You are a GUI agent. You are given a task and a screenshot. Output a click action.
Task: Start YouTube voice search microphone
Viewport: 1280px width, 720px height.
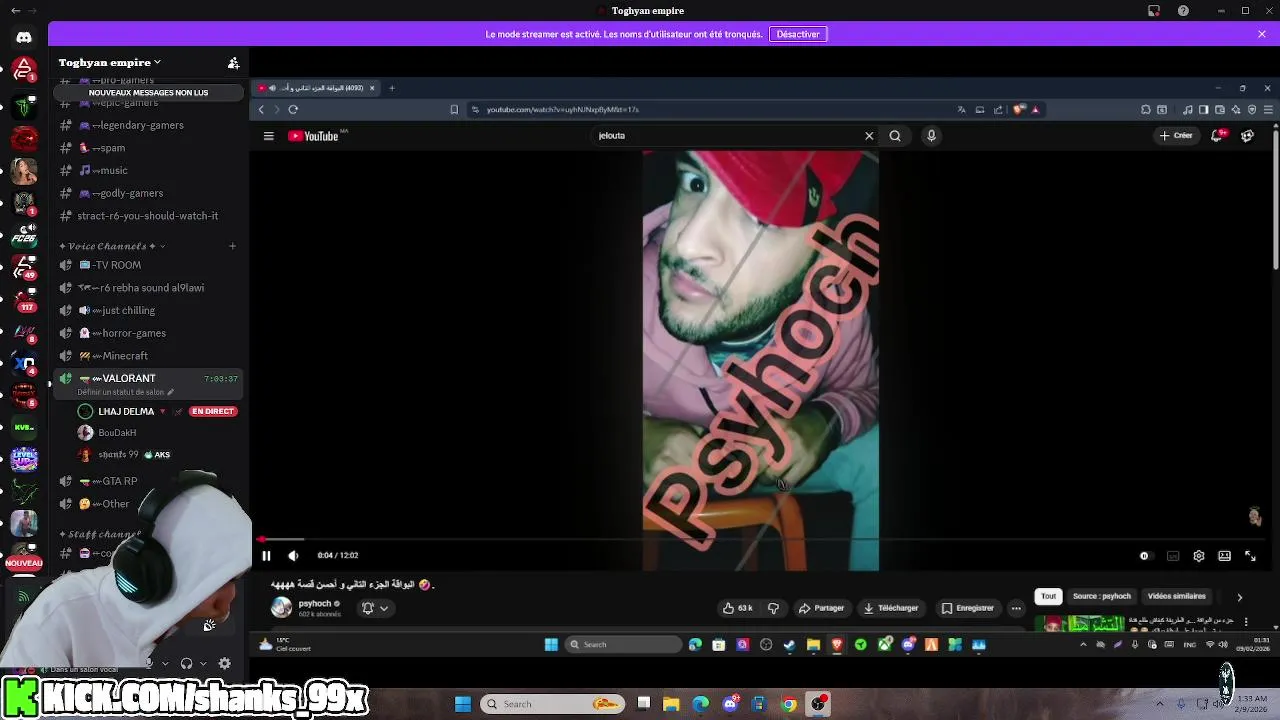point(931,136)
